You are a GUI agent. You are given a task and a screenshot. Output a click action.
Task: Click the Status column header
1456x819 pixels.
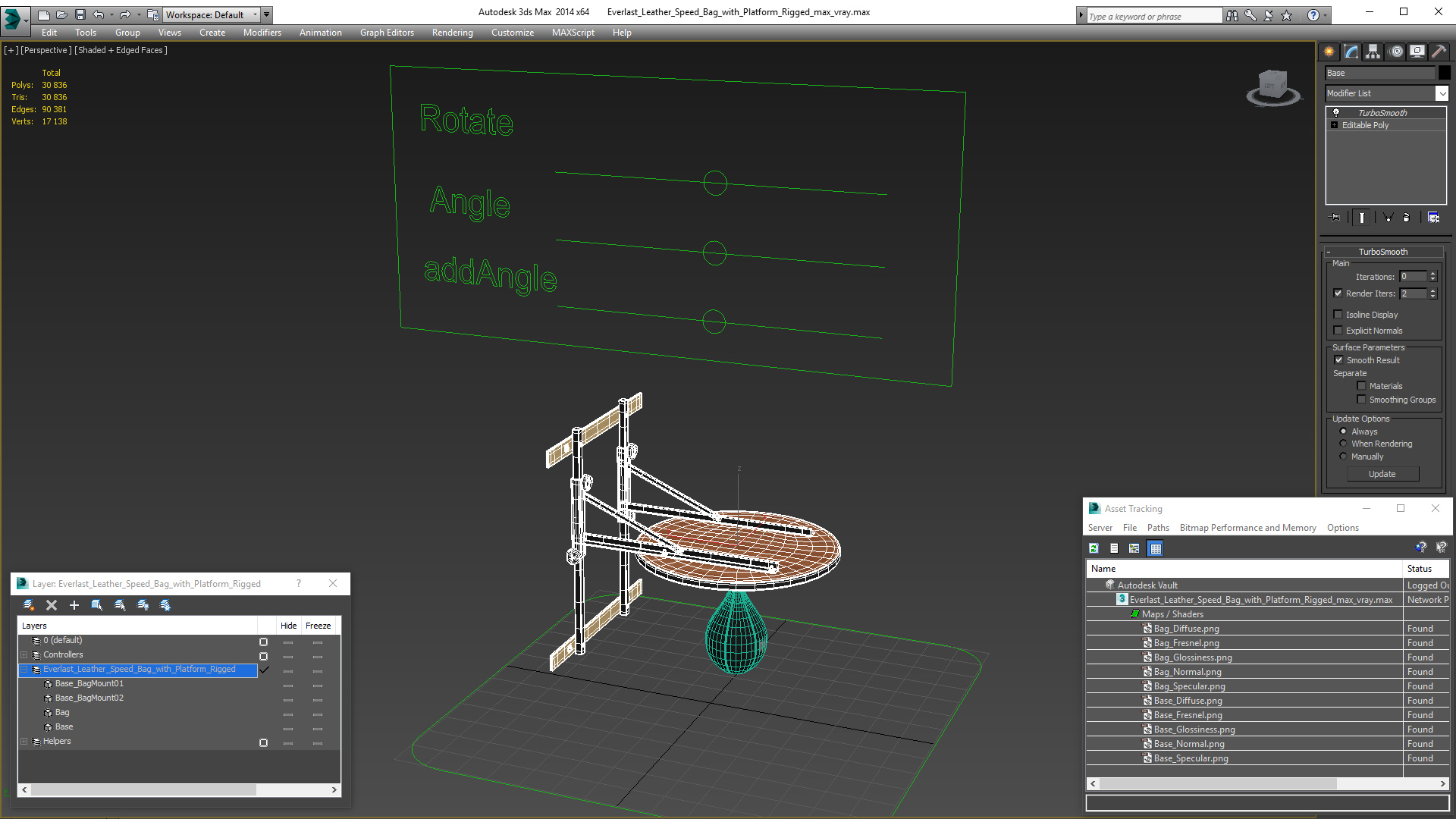click(x=1426, y=569)
